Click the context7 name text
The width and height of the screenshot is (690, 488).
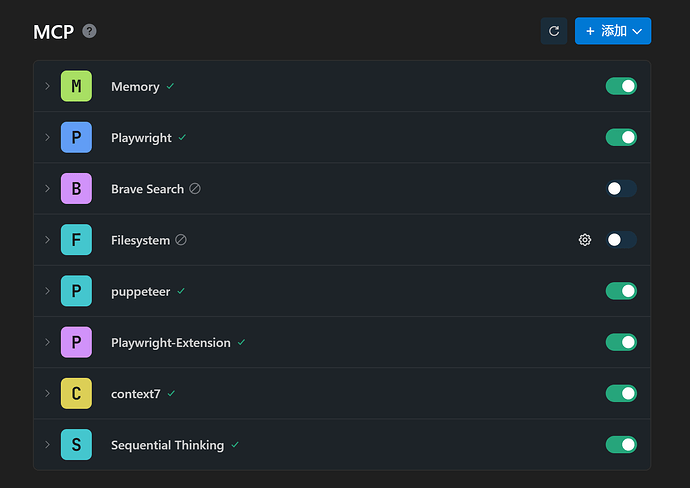tap(136, 394)
